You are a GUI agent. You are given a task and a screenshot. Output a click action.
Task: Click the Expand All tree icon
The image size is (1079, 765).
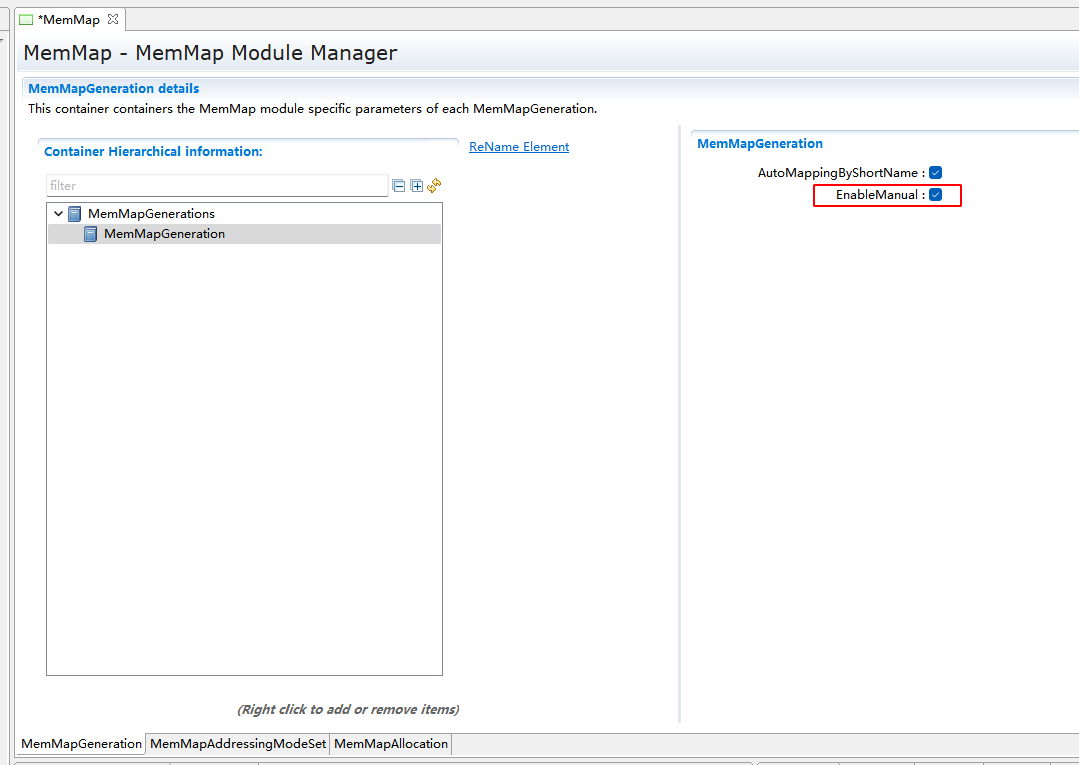[417, 186]
